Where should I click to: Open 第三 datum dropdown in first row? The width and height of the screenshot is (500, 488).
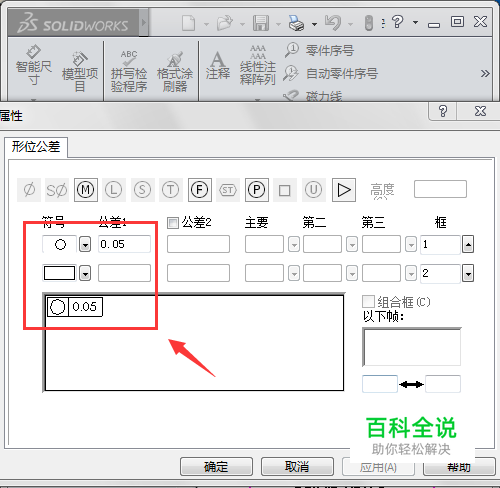click(411, 244)
